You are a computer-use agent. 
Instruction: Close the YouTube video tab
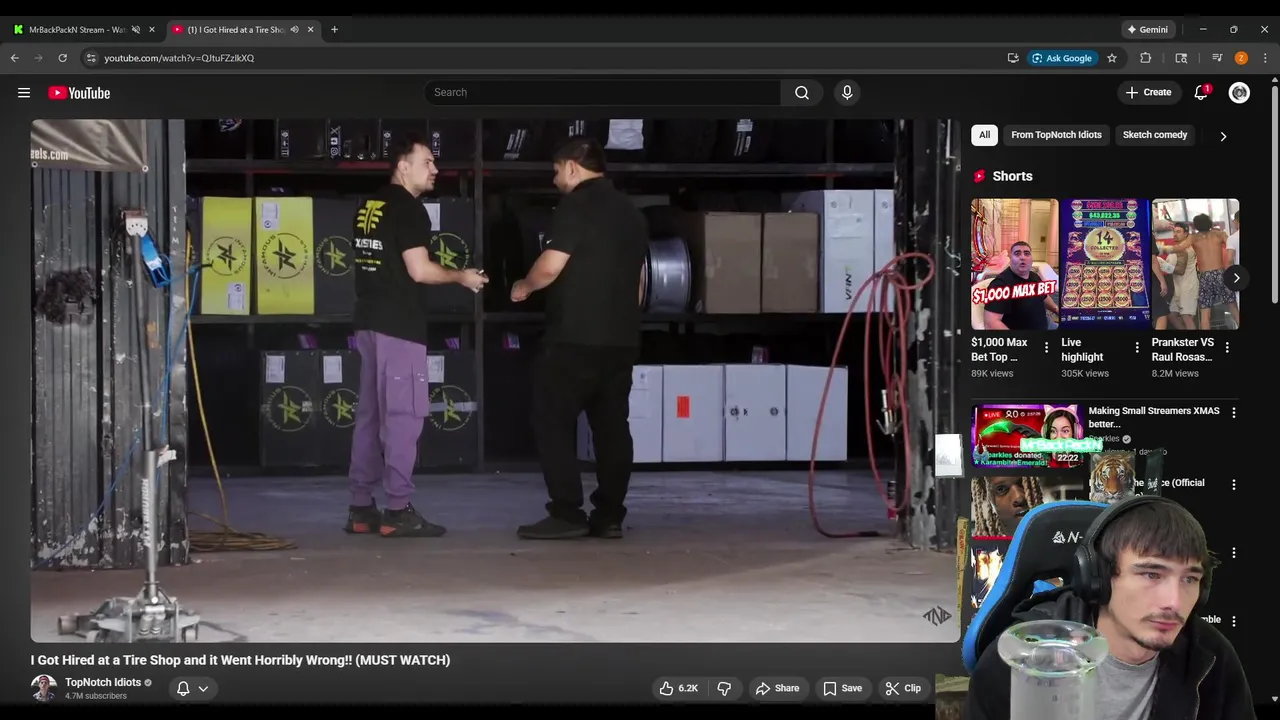[x=310, y=29]
